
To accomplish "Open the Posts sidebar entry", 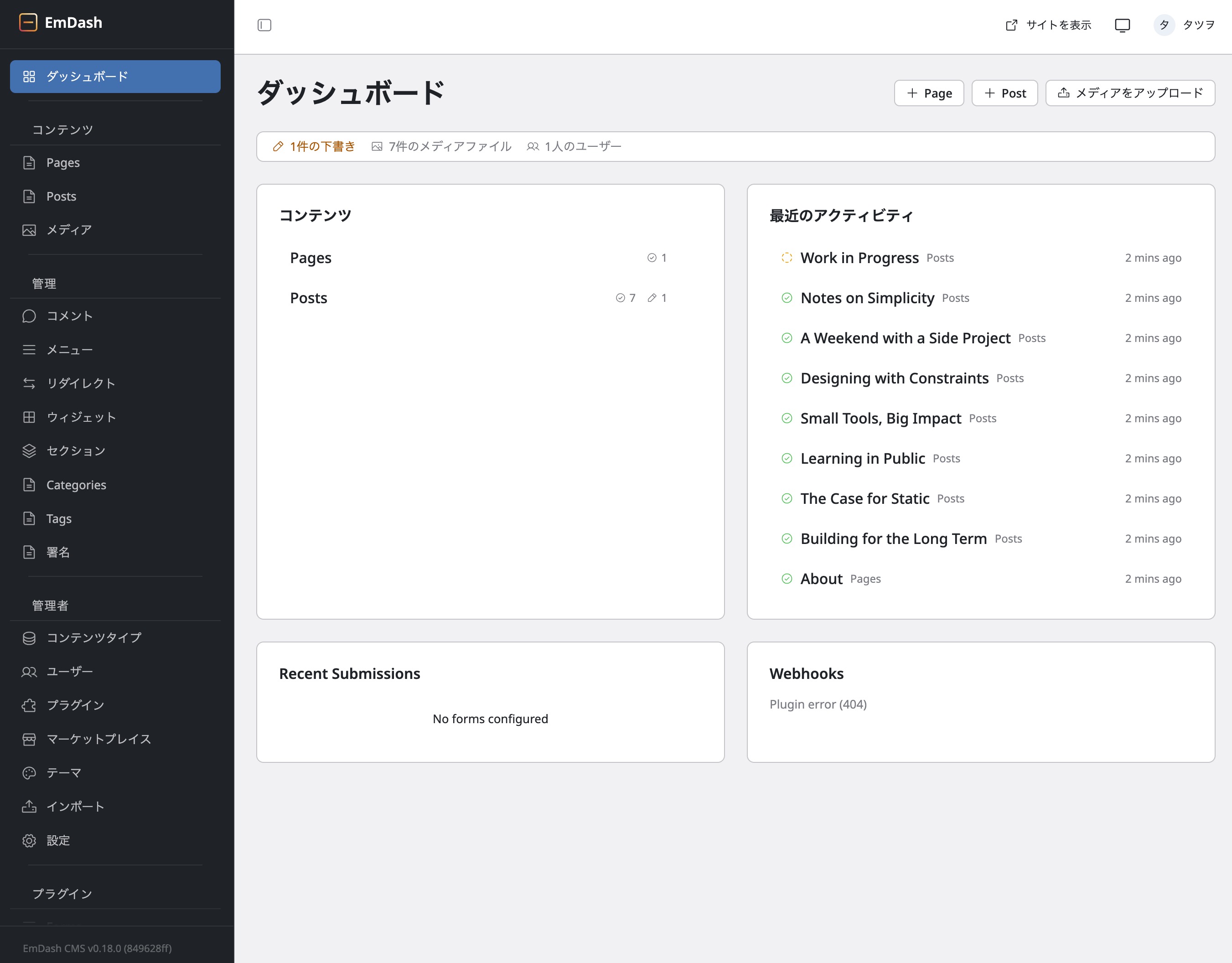I will tap(115, 197).
